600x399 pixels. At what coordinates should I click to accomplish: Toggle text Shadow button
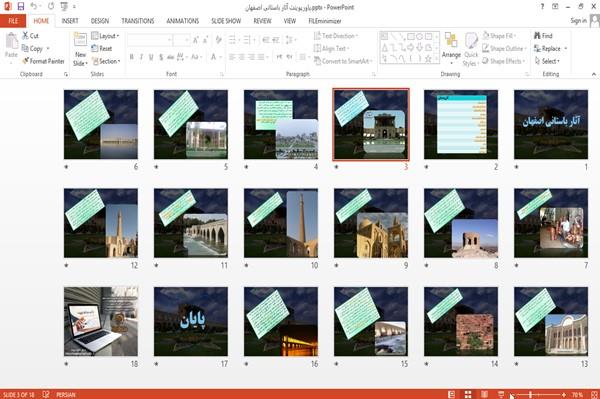click(x=161, y=57)
